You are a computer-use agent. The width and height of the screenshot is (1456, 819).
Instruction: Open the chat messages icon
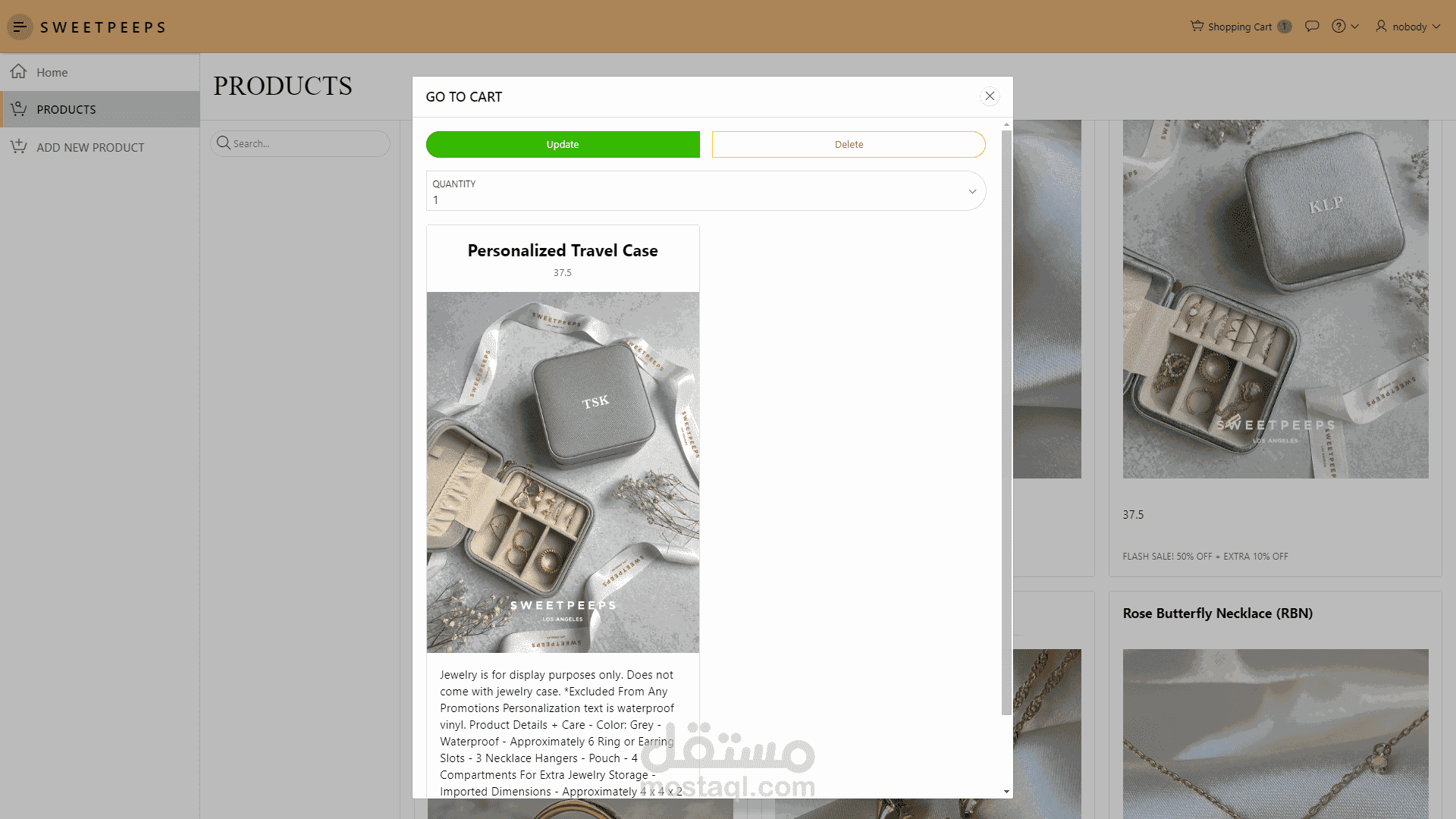[1311, 27]
